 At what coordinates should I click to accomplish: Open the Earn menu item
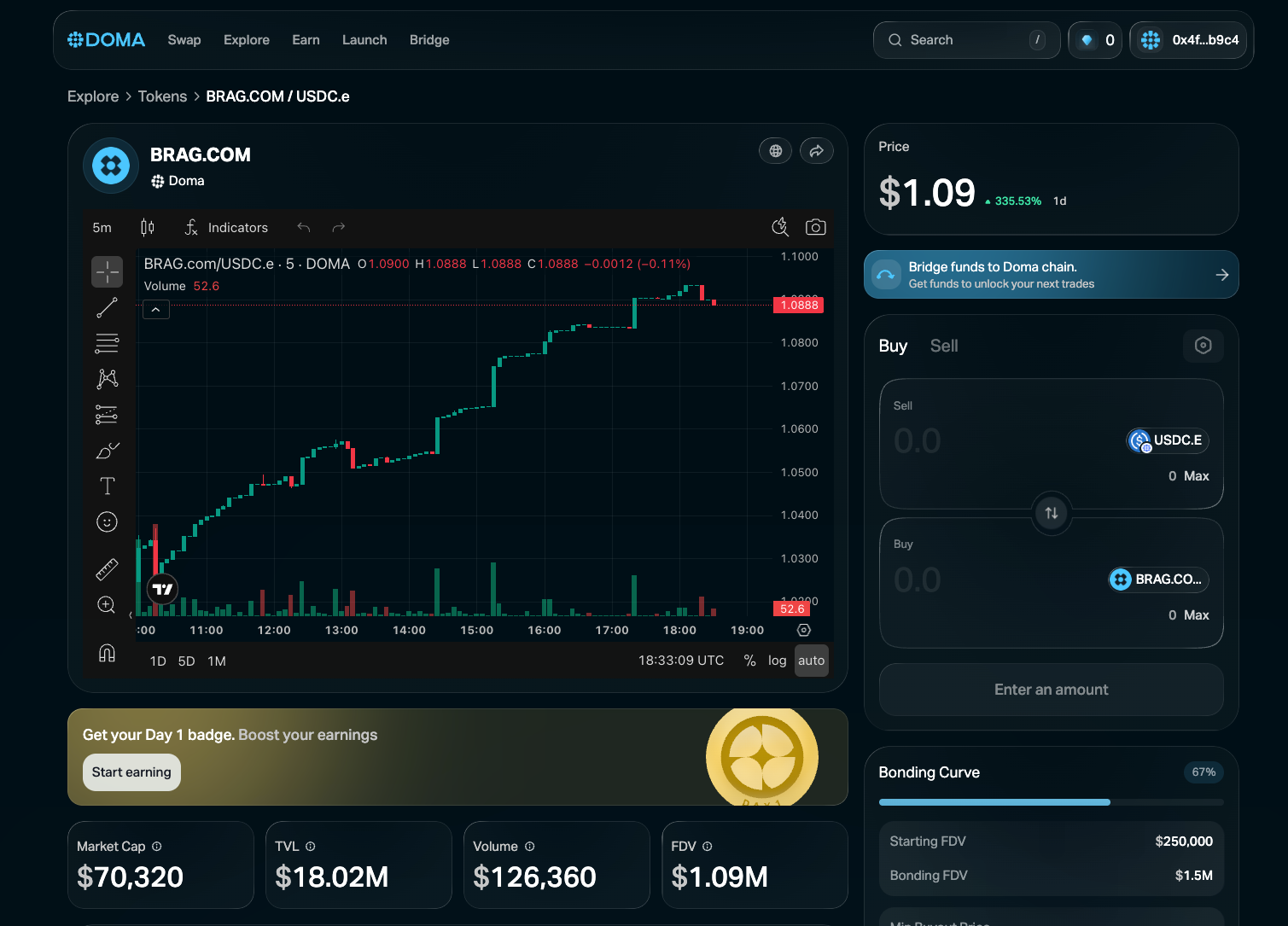coord(306,40)
